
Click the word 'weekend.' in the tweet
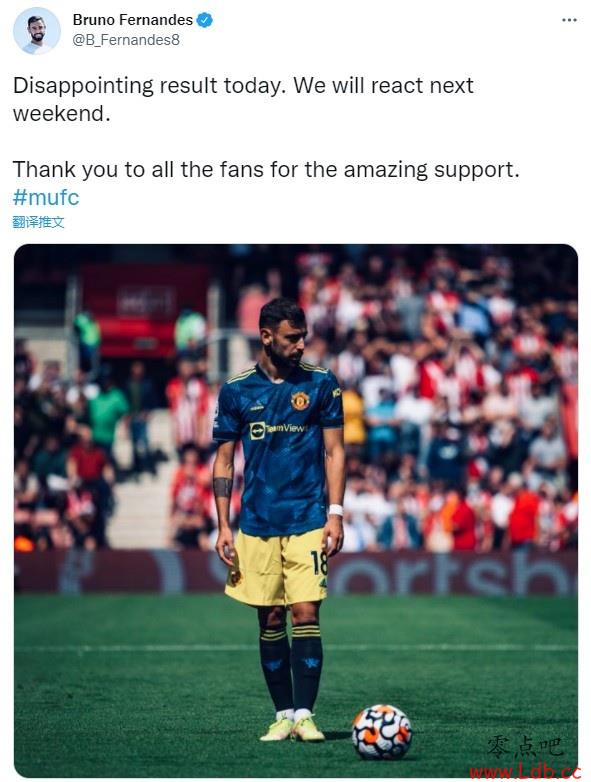tap(61, 114)
